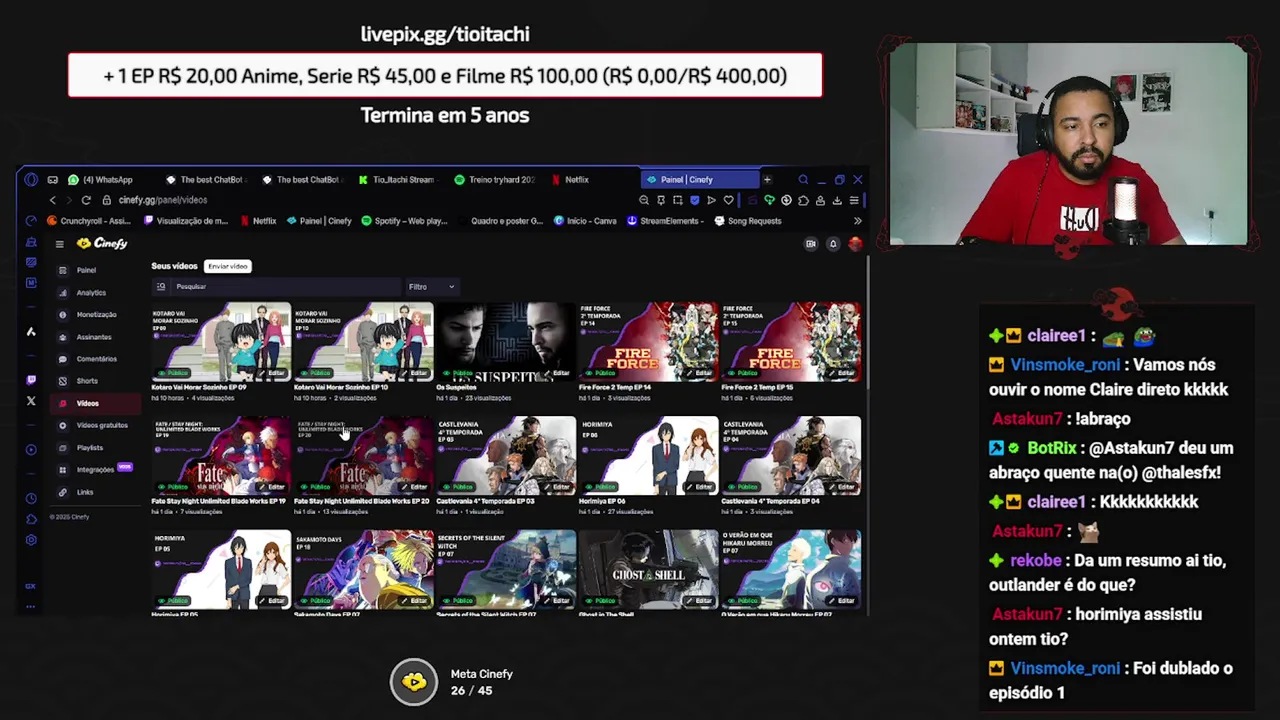Screen dimensions: 1280x720
Task: Click the search tabs magnifier icon
Action: [x=803, y=180]
